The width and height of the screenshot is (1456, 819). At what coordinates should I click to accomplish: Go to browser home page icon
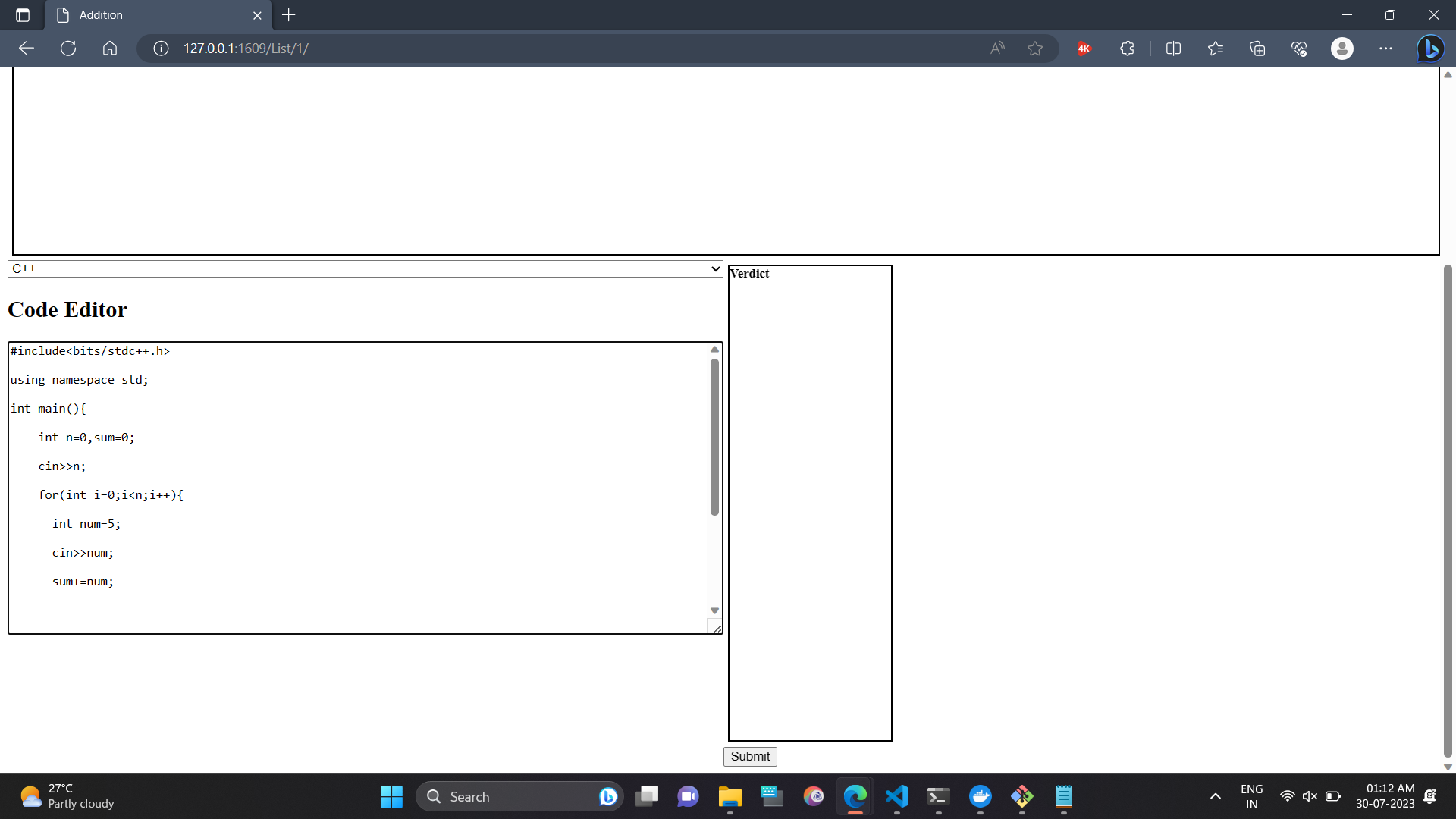110,49
